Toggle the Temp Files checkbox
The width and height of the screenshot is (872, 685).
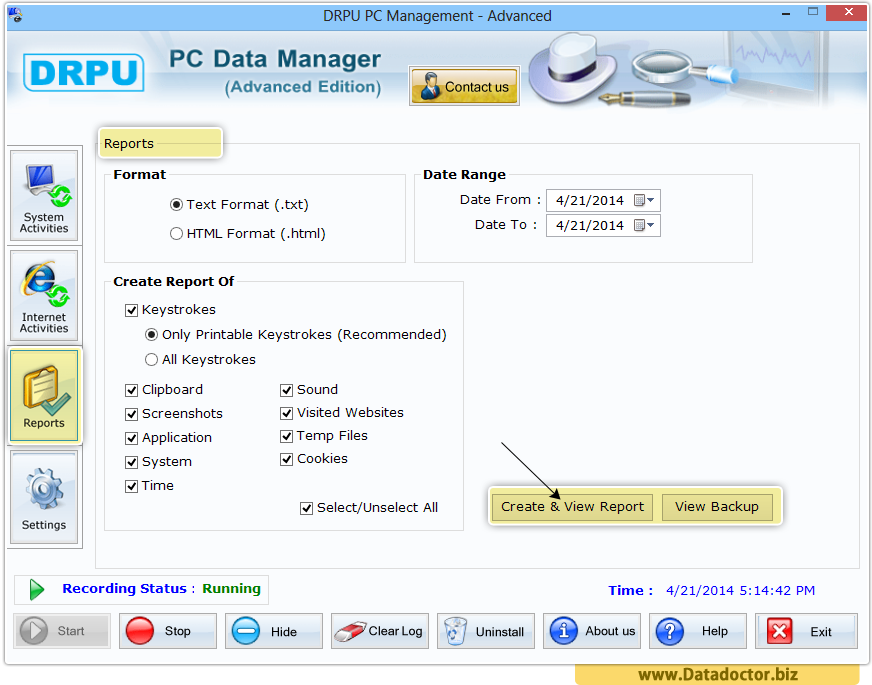click(x=286, y=436)
